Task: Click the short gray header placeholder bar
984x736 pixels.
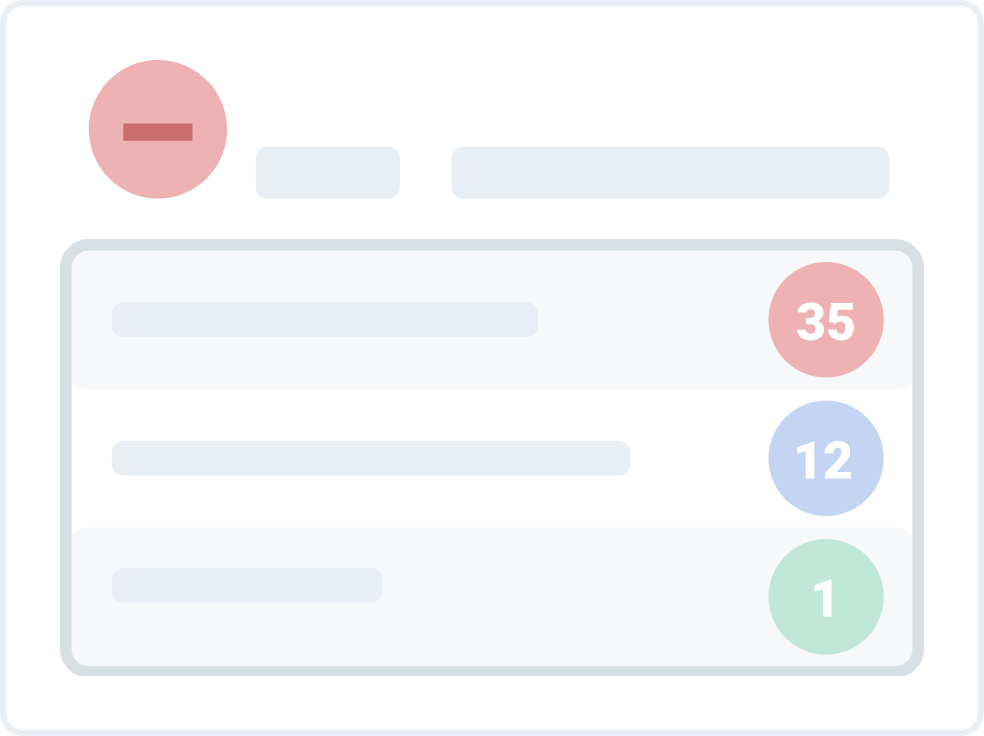Action: click(x=328, y=173)
